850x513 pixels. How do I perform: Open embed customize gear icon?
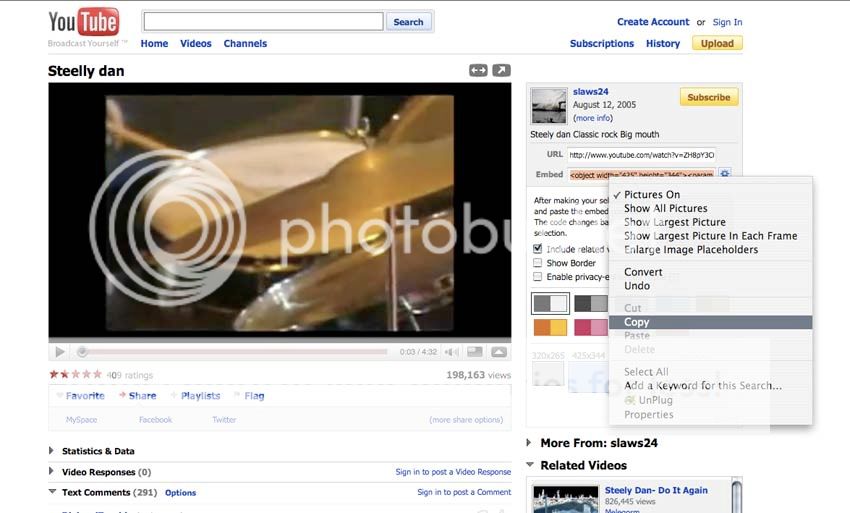(x=725, y=174)
